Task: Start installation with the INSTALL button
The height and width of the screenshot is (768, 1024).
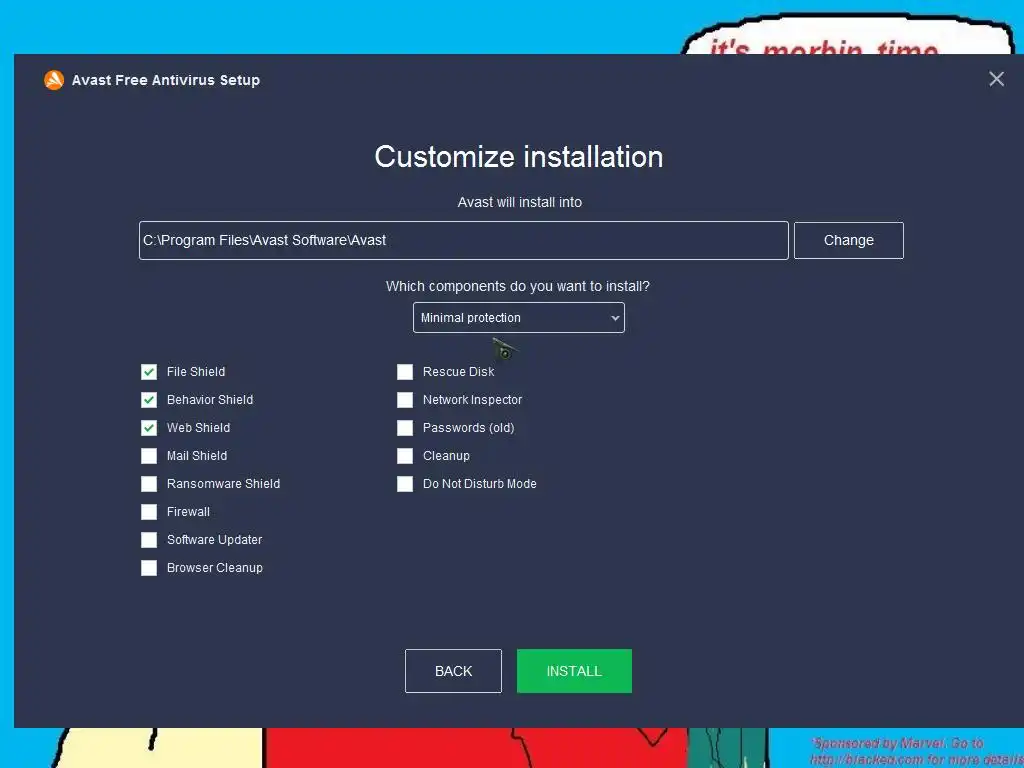Action: coord(574,671)
